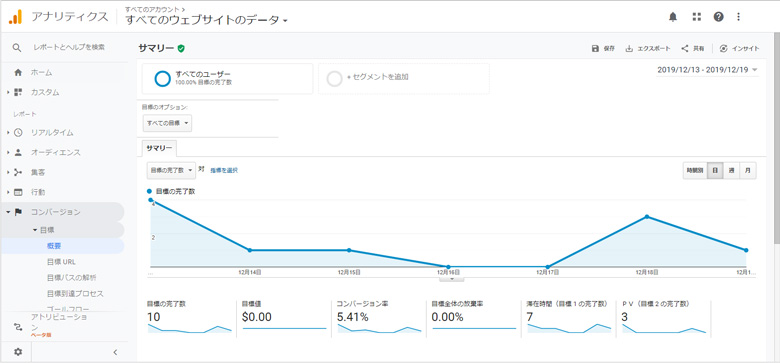
Task: Go to ホーム in the sidebar
Action: coord(41,73)
